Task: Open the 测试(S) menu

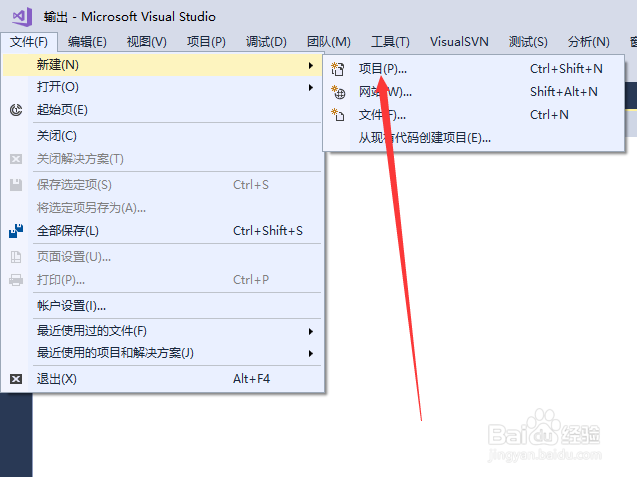Action: pyautogui.click(x=528, y=41)
